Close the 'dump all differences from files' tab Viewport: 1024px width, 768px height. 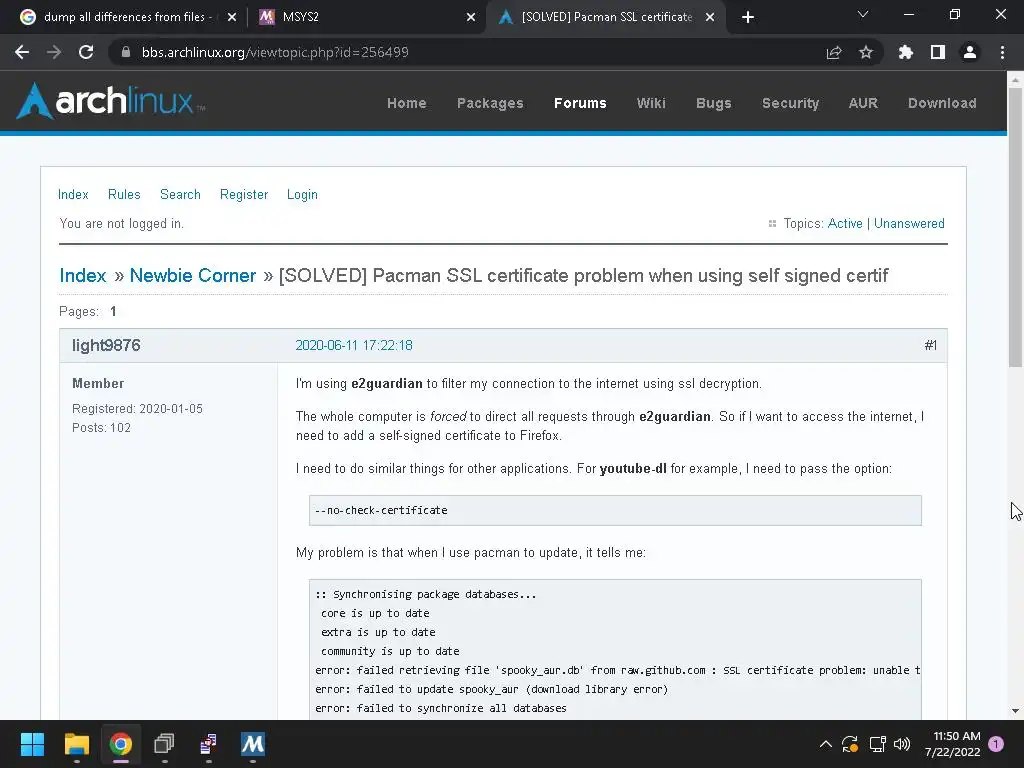coord(232,17)
